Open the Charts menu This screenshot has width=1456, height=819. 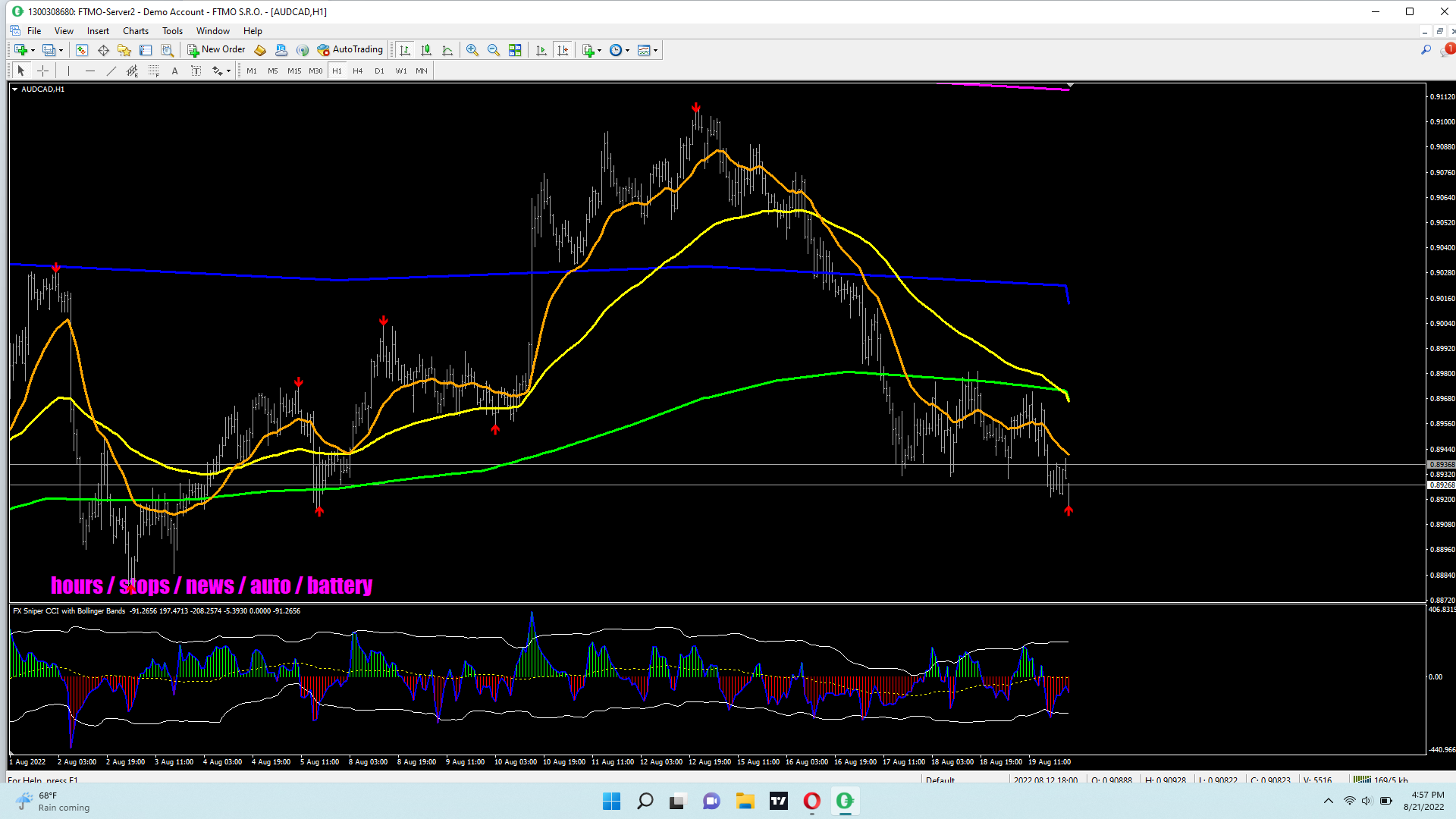coord(135,31)
